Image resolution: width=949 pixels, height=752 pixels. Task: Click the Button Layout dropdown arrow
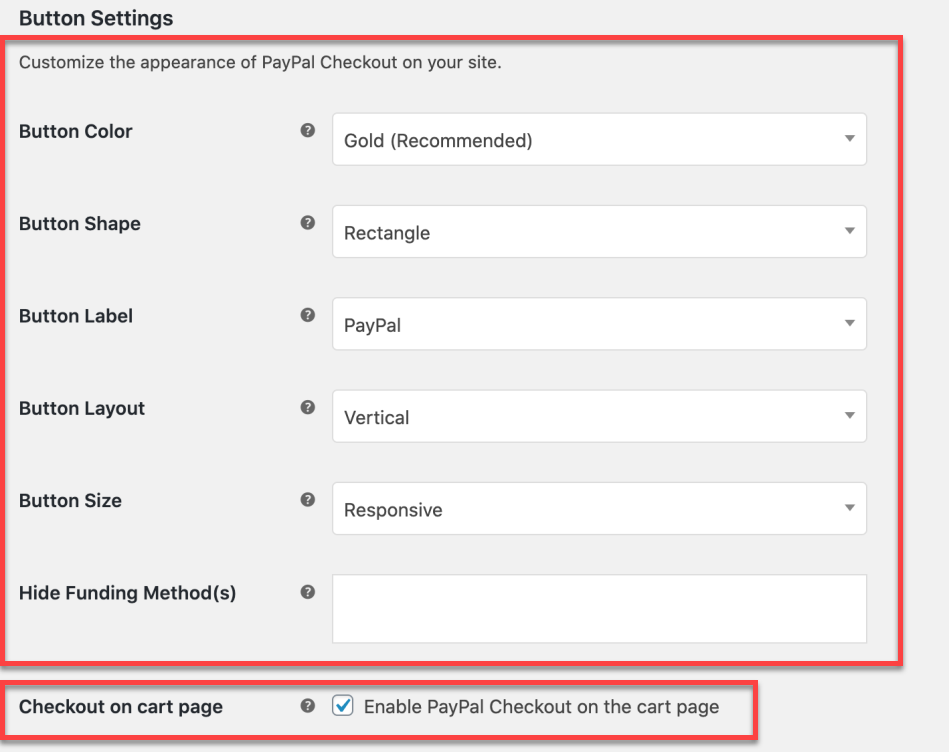pos(850,416)
